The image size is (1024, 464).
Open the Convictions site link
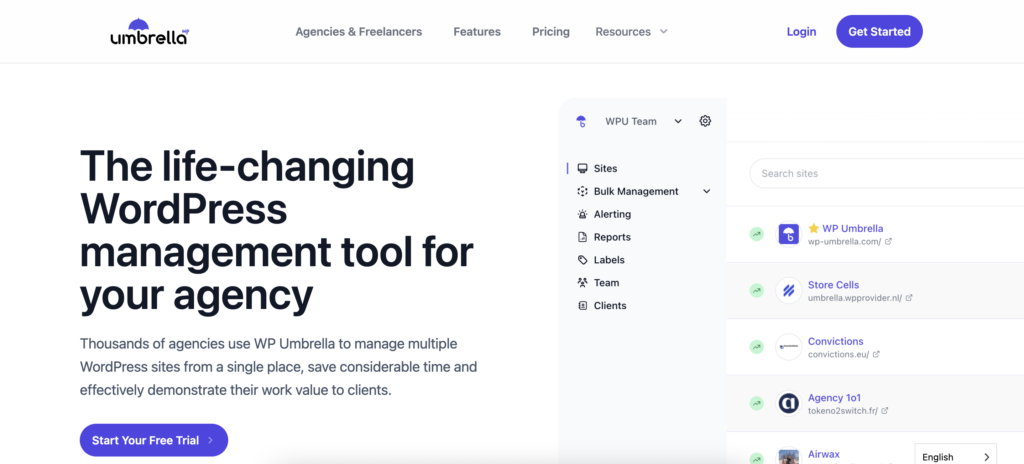point(835,341)
